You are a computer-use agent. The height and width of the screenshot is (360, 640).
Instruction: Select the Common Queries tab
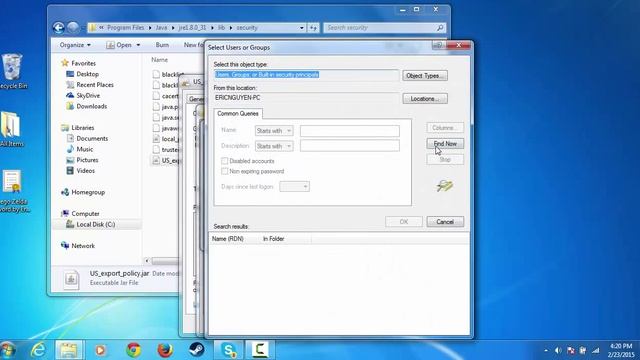pyautogui.click(x=238, y=113)
